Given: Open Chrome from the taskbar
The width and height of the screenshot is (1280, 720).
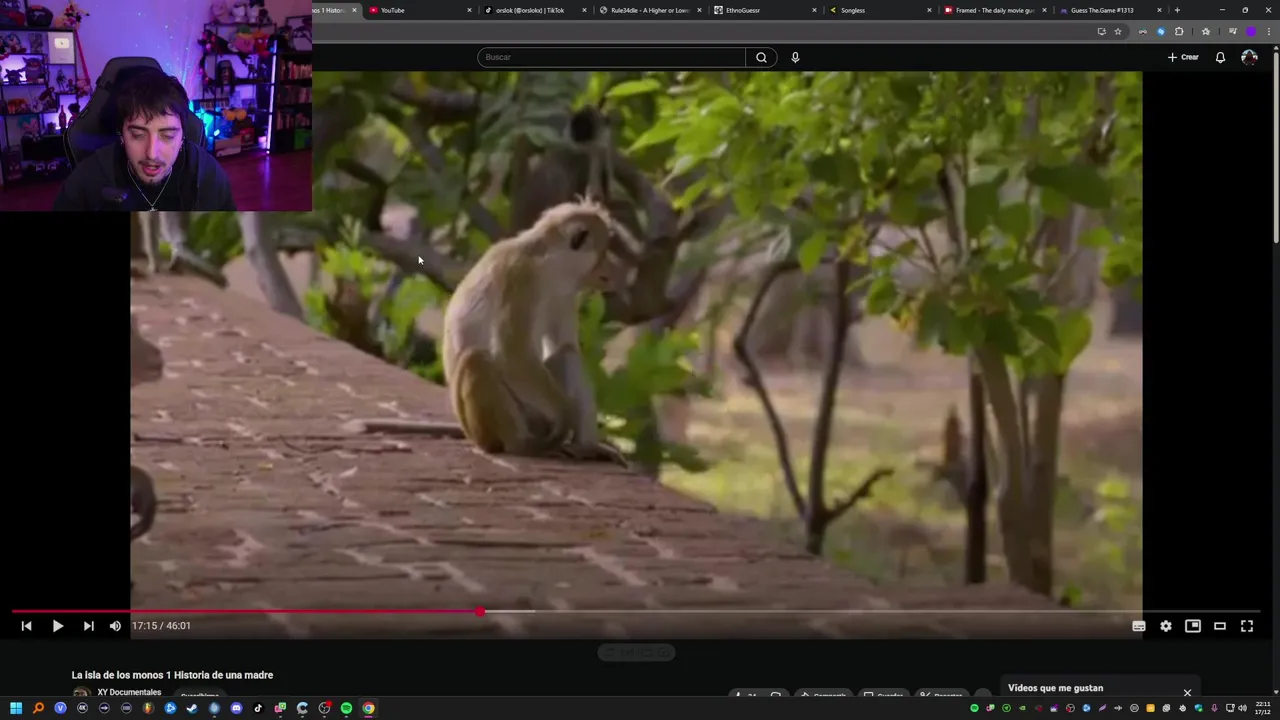Looking at the screenshot, I should [368, 708].
